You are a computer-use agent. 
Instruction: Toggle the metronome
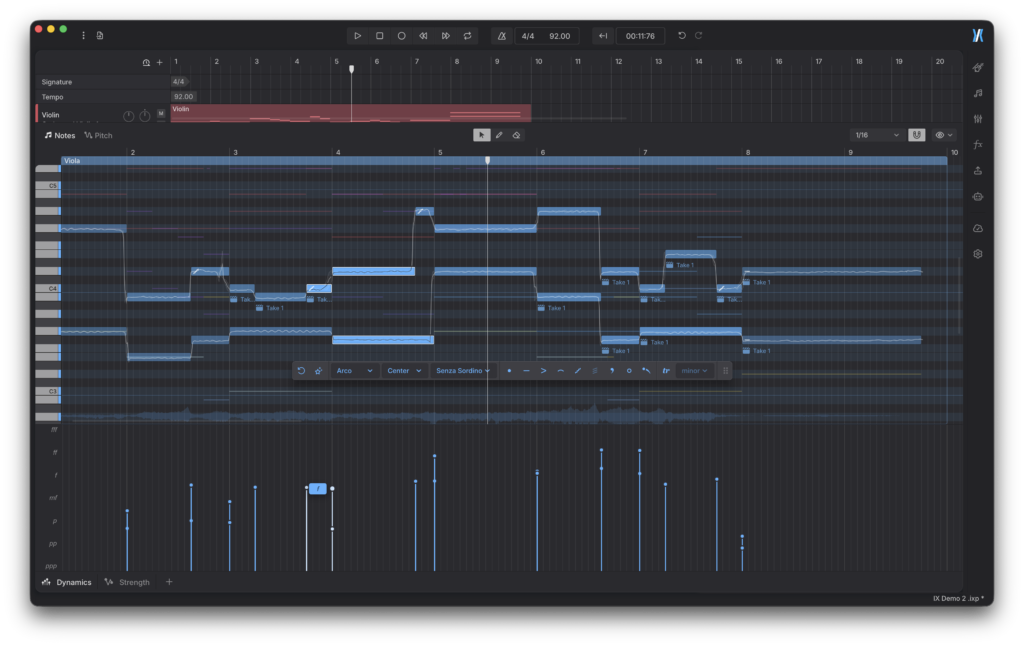[502, 36]
